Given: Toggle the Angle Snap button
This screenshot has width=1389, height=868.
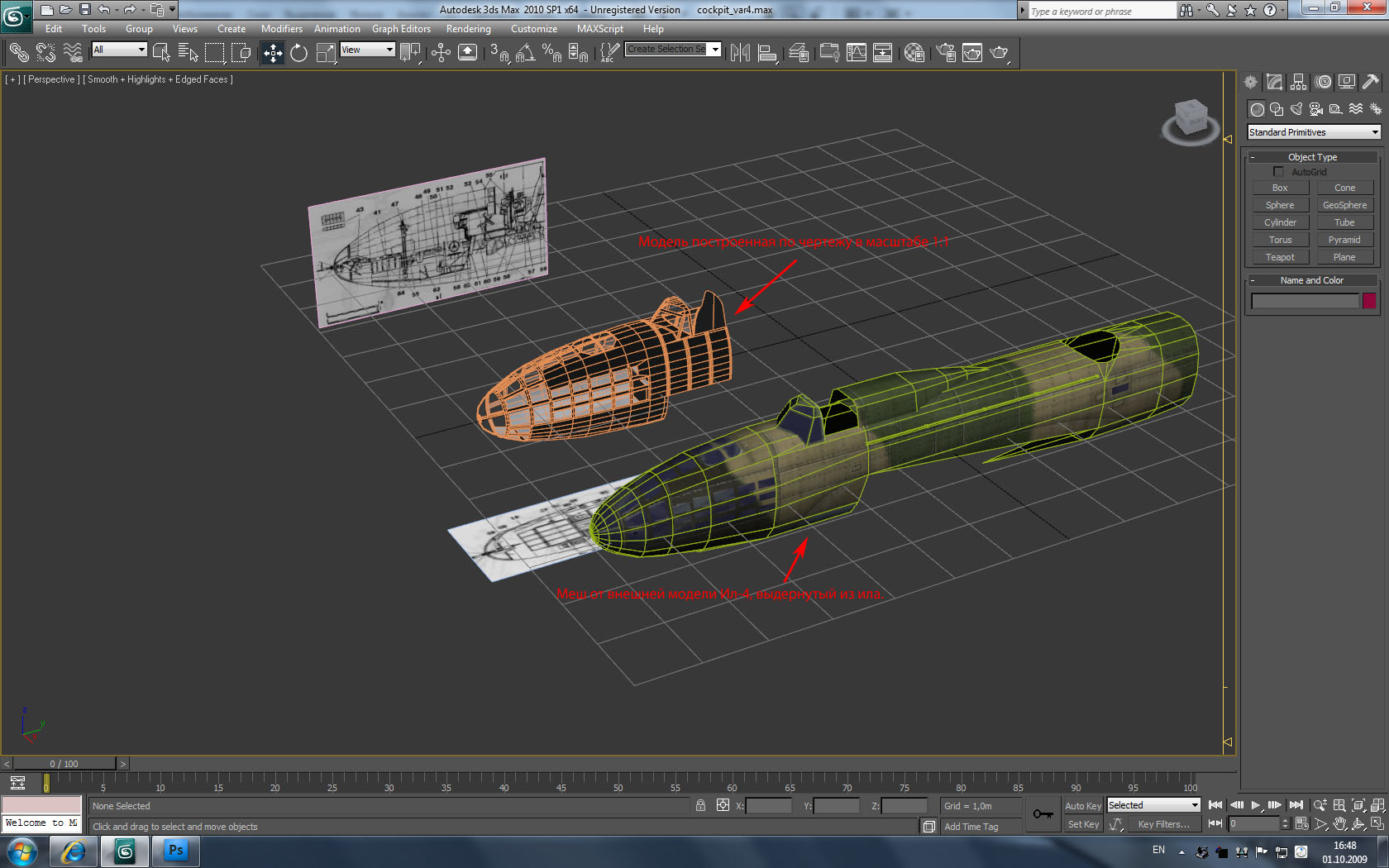Looking at the screenshot, I should point(525,53).
